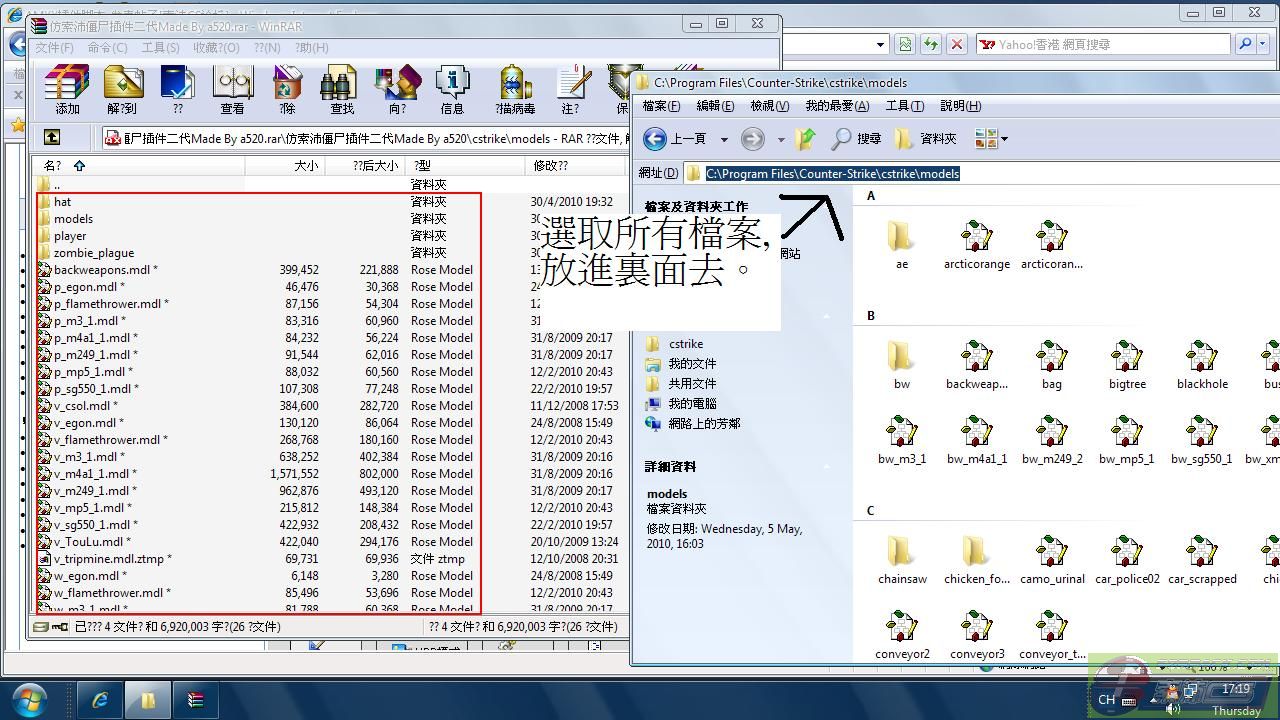Click the WinRAR Extract To (解?到) icon
1280x720 pixels.
coord(122,90)
